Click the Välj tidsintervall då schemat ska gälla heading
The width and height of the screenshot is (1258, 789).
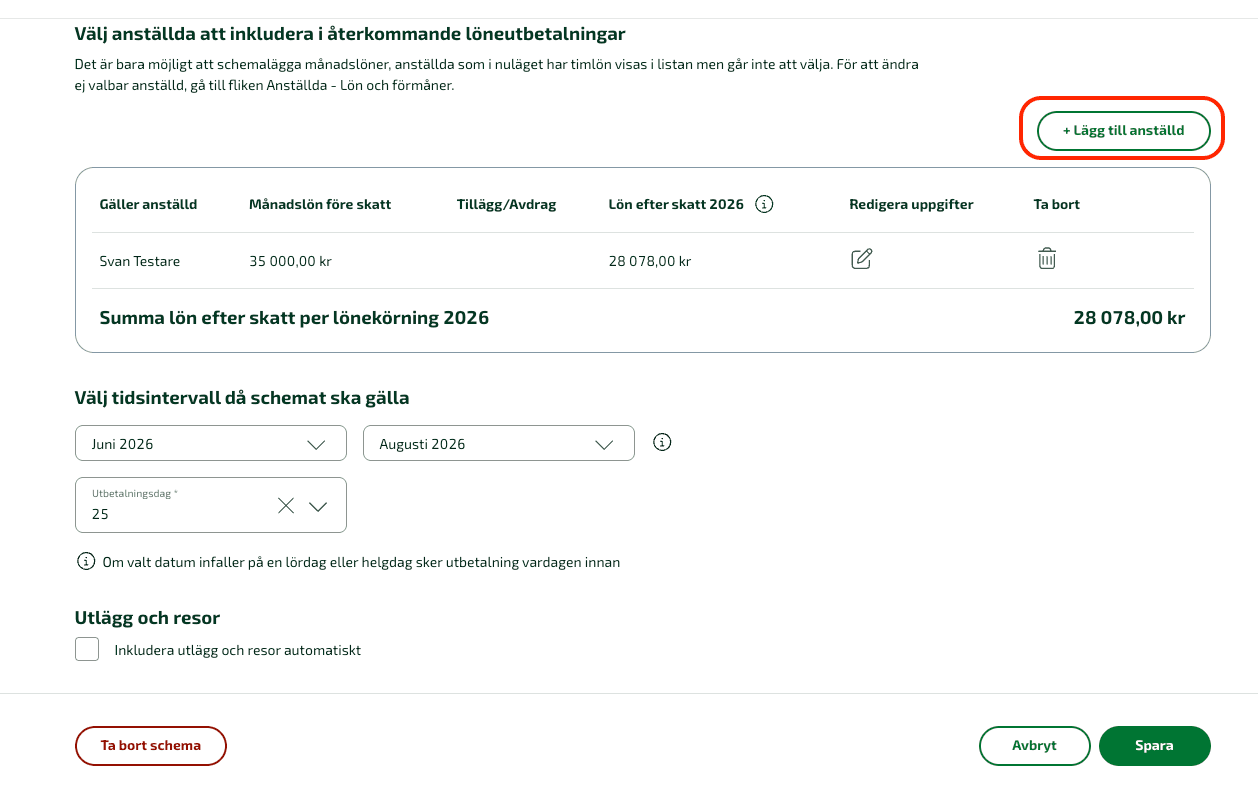[242, 397]
